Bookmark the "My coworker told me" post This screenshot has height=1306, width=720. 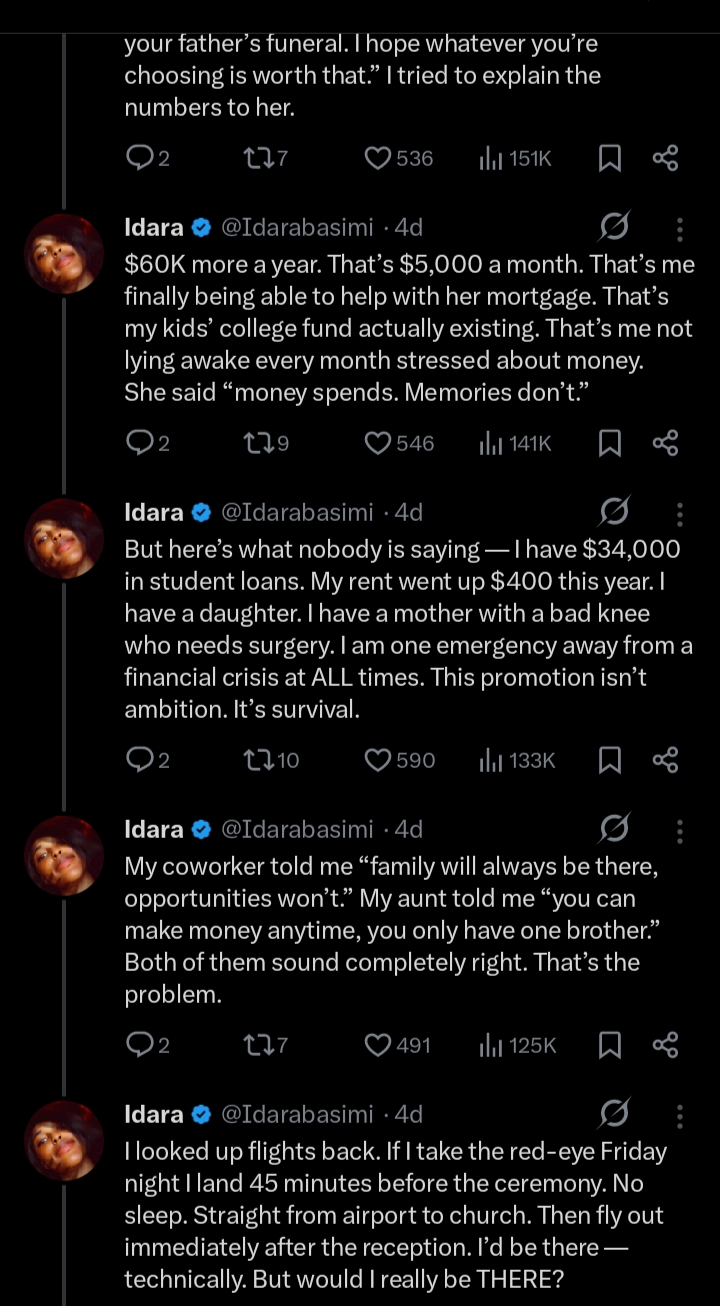(x=610, y=1045)
